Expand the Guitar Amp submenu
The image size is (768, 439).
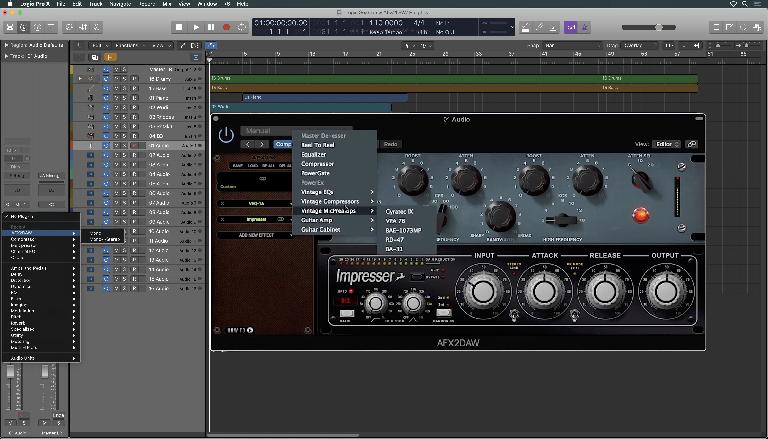pyautogui.click(x=334, y=220)
